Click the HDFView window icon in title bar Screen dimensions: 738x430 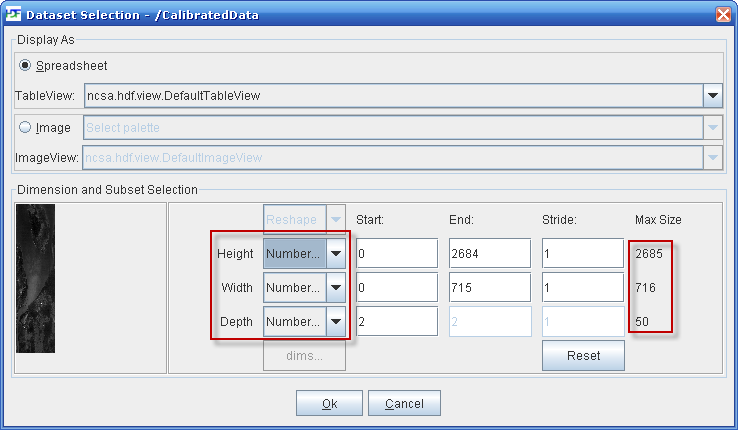click(x=13, y=14)
